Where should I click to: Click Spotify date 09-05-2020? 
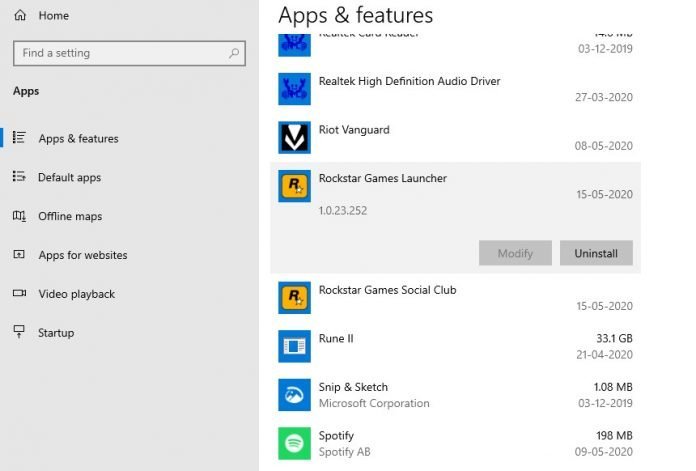(604, 452)
